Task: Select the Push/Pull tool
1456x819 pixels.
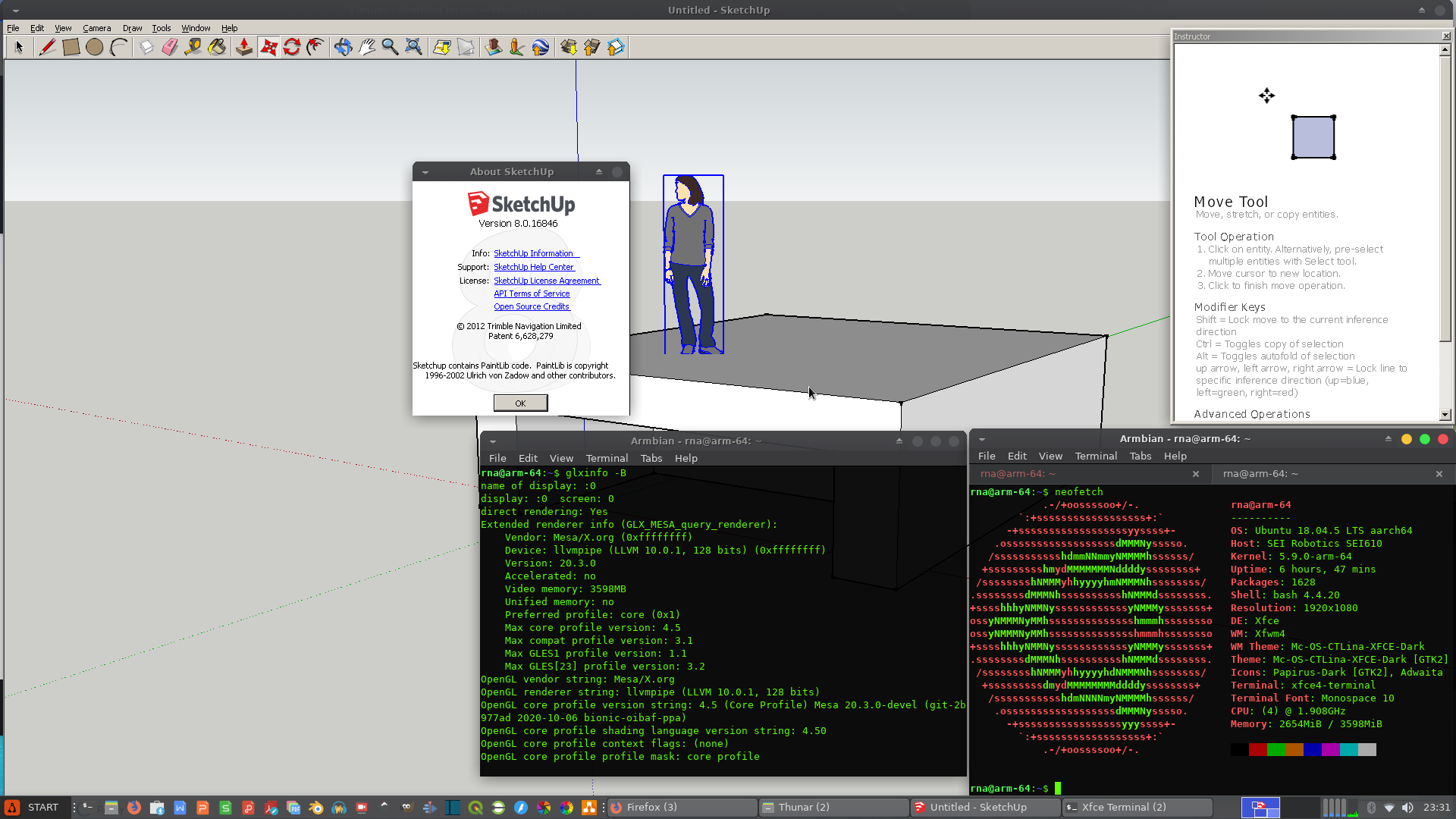Action: coord(244,47)
